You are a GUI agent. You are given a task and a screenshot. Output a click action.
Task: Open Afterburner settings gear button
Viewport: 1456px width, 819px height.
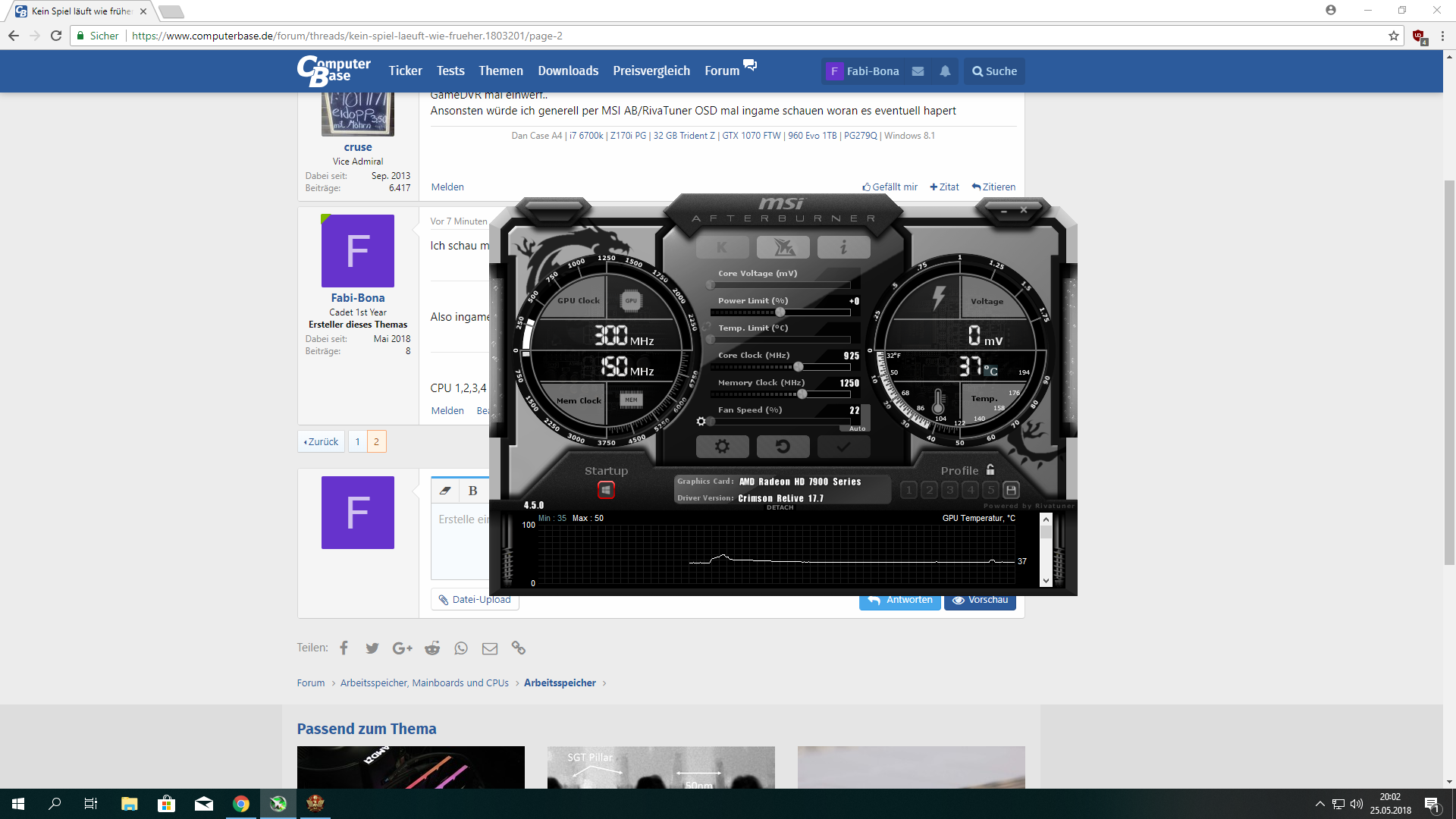[722, 447]
